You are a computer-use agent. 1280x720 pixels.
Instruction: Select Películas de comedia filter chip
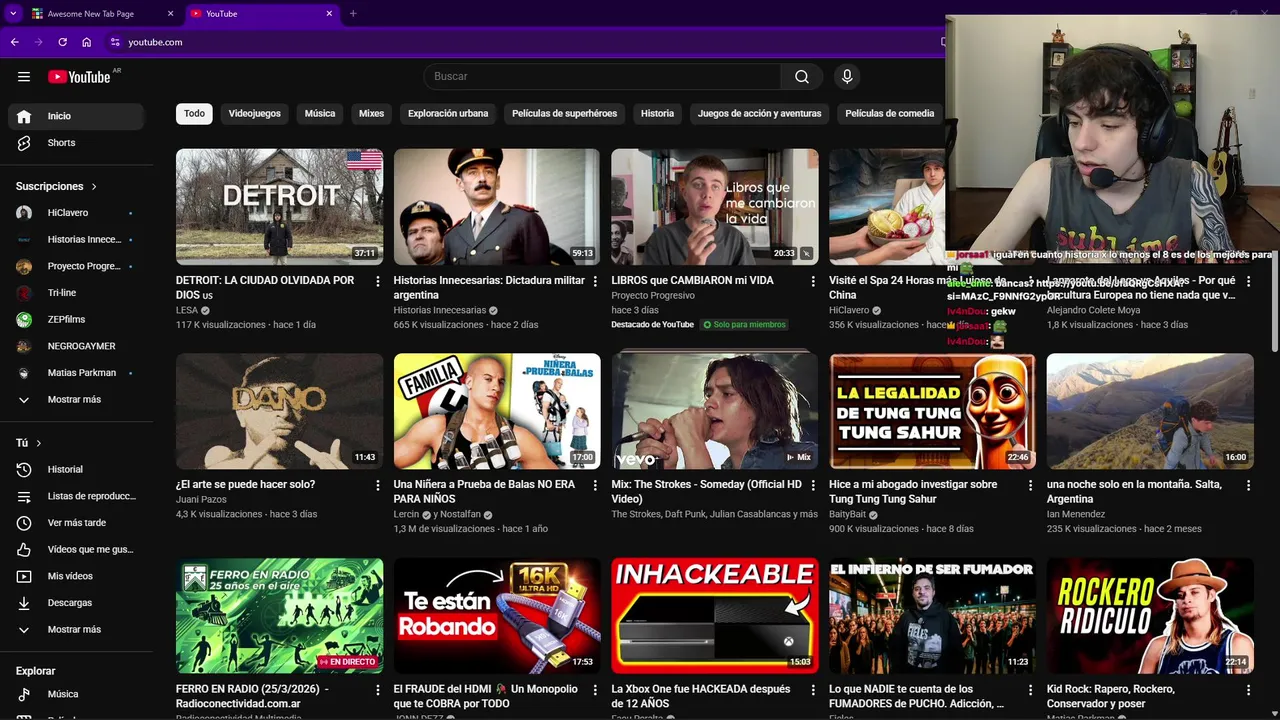tap(890, 114)
